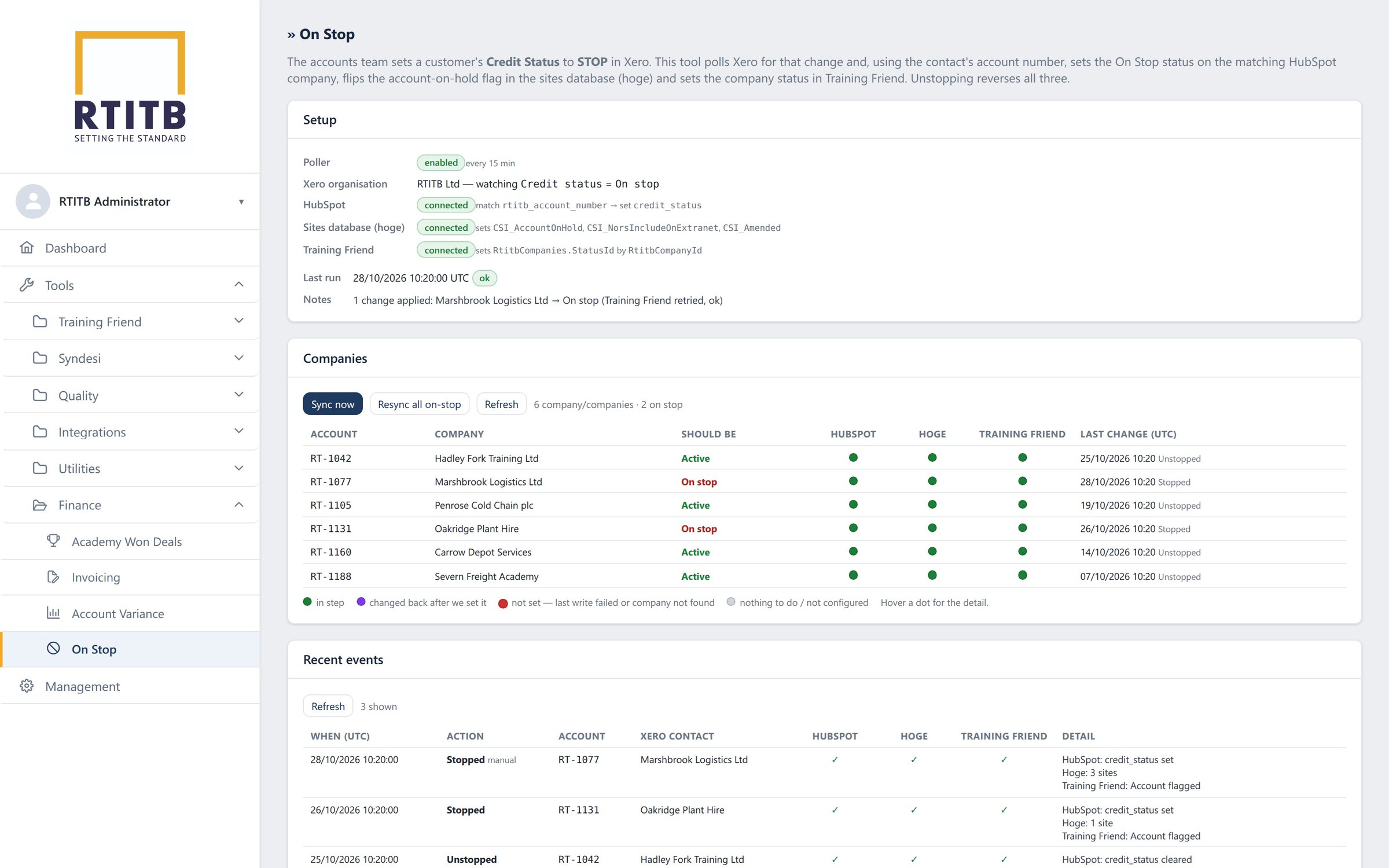The image size is (1389, 868).
Task: Click the Last run 'ok' badge
Action: coord(484,278)
